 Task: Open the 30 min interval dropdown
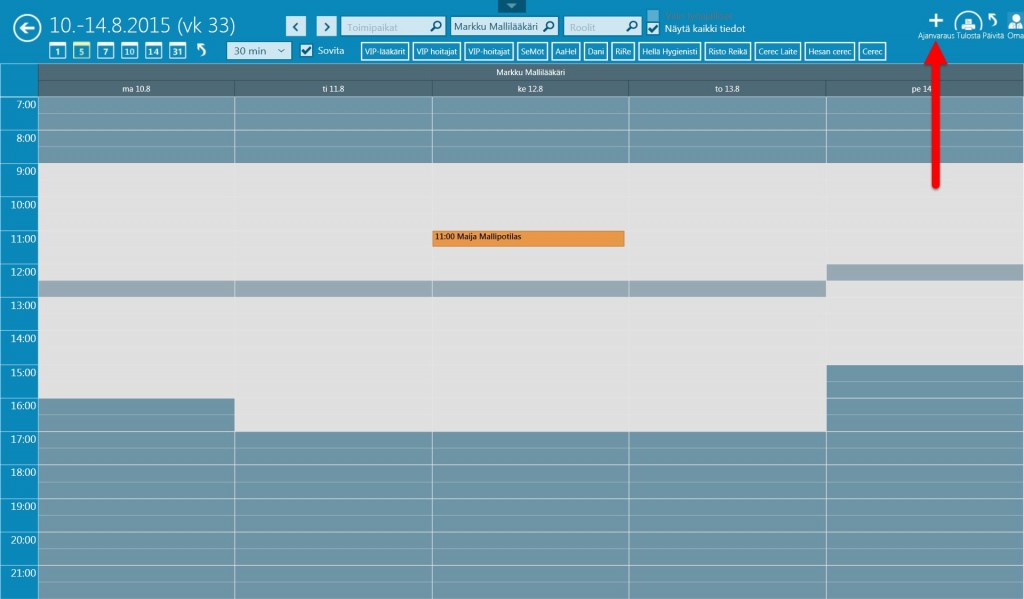click(259, 50)
